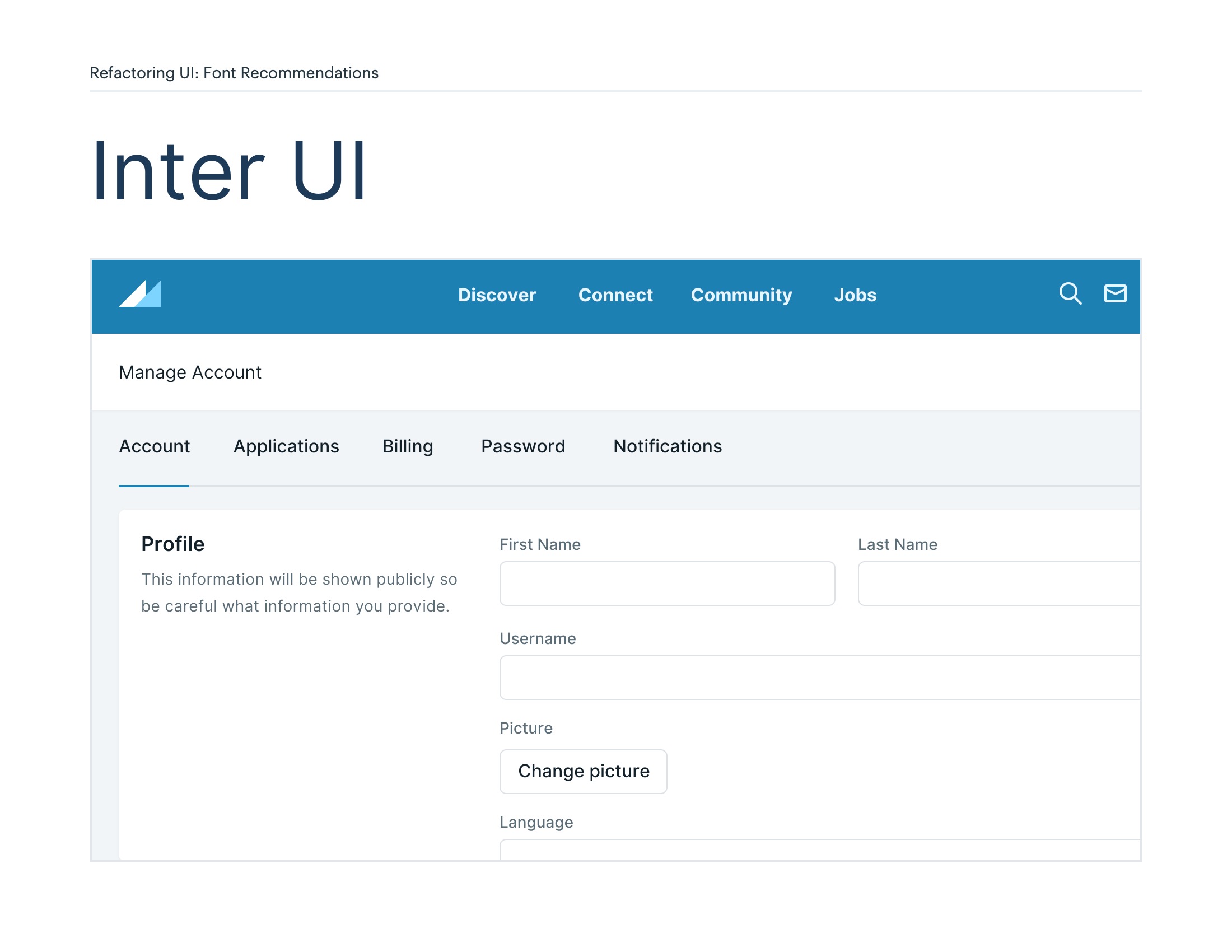The height and width of the screenshot is (952, 1232).
Task: Open the Billing tab
Action: (x=407, y=446)
